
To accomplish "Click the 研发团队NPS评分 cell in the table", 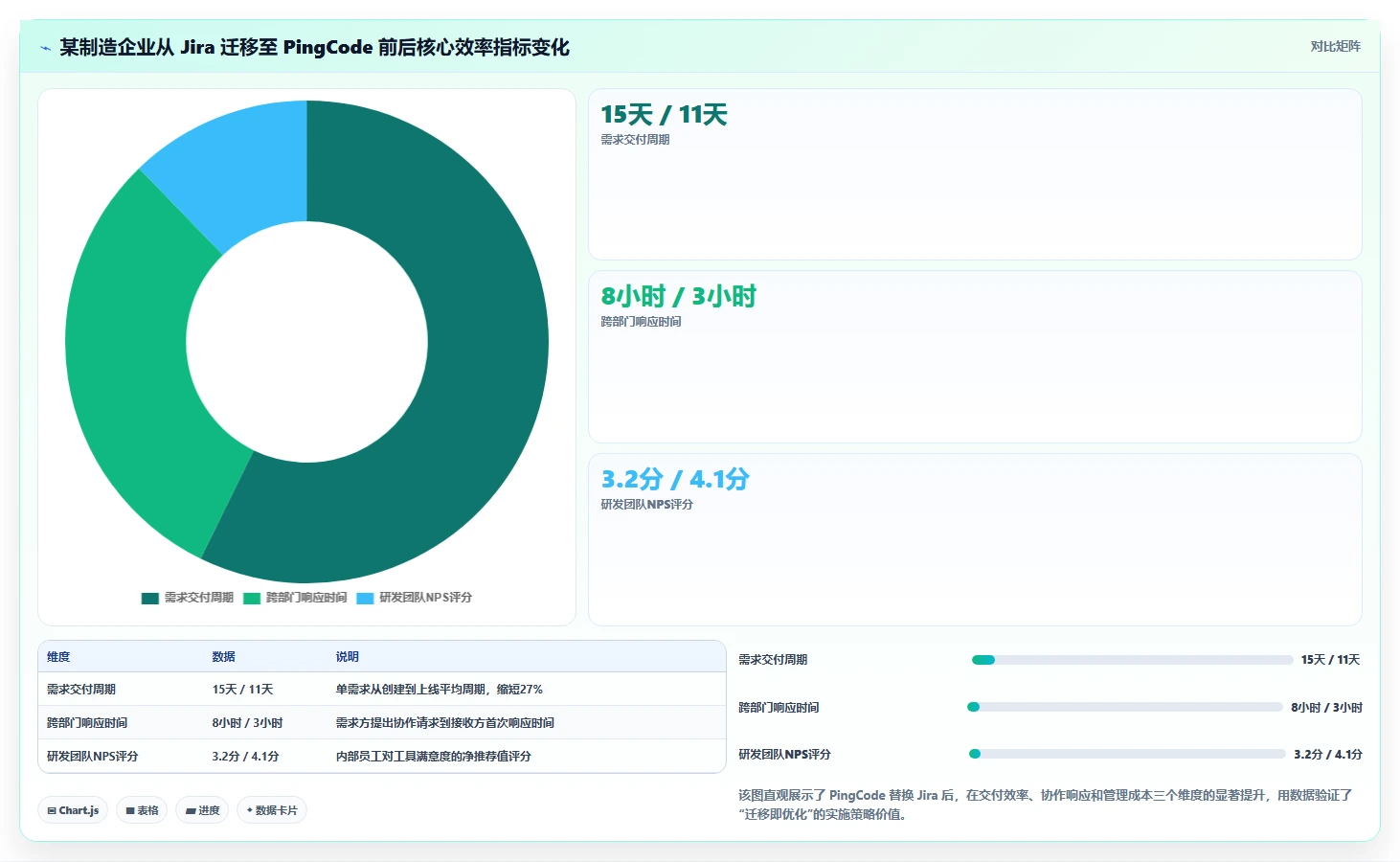I will [93, 757].
